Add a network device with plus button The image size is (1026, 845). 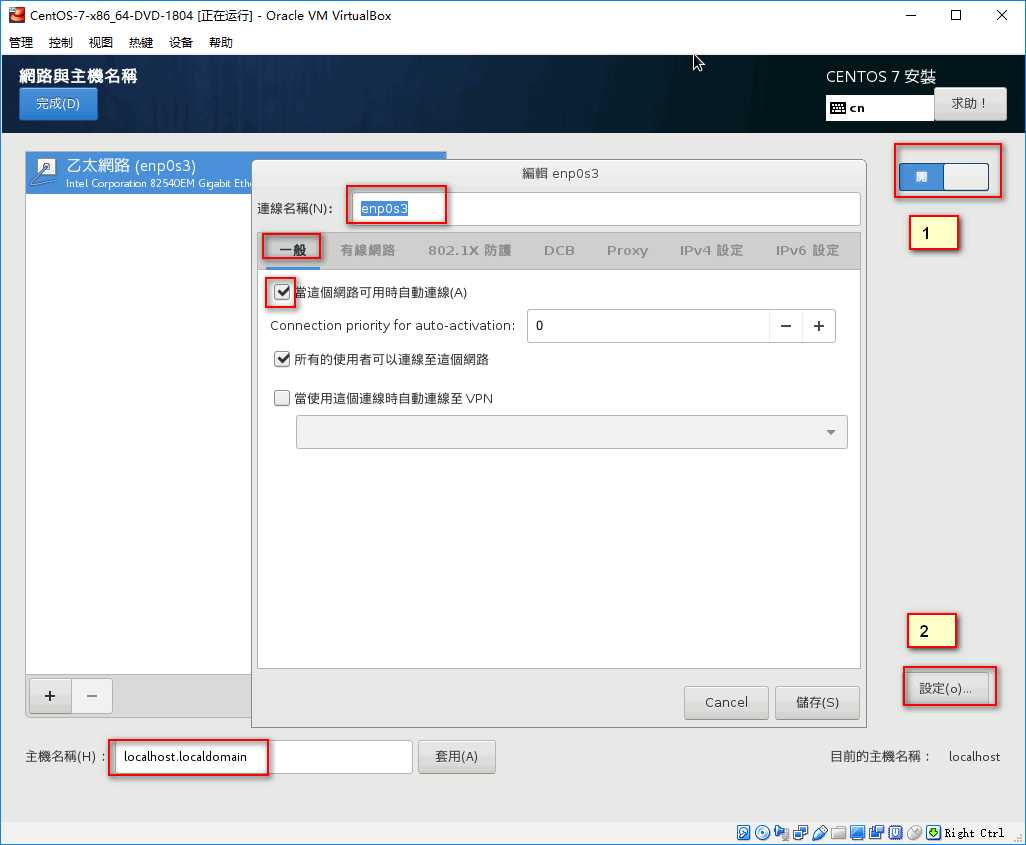click(x=50, y=696)
